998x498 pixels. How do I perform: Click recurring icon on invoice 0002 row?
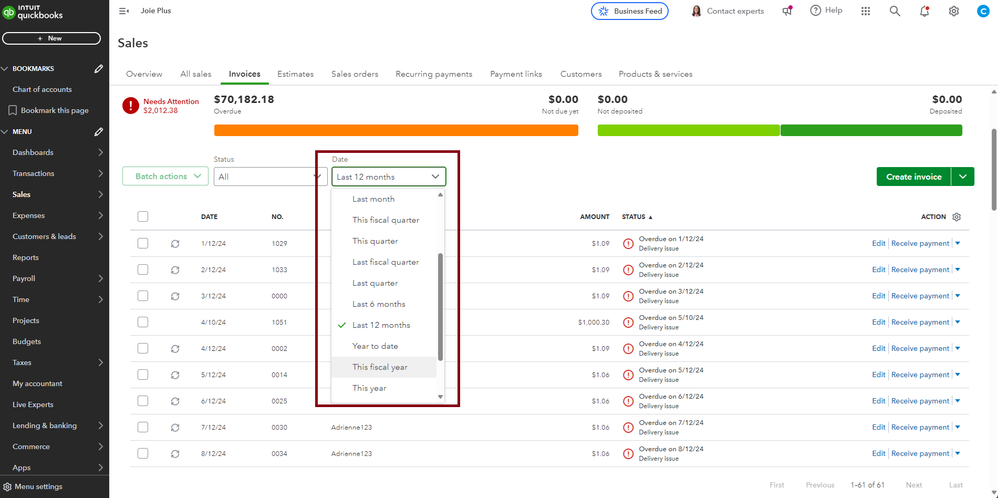(175, 348)
